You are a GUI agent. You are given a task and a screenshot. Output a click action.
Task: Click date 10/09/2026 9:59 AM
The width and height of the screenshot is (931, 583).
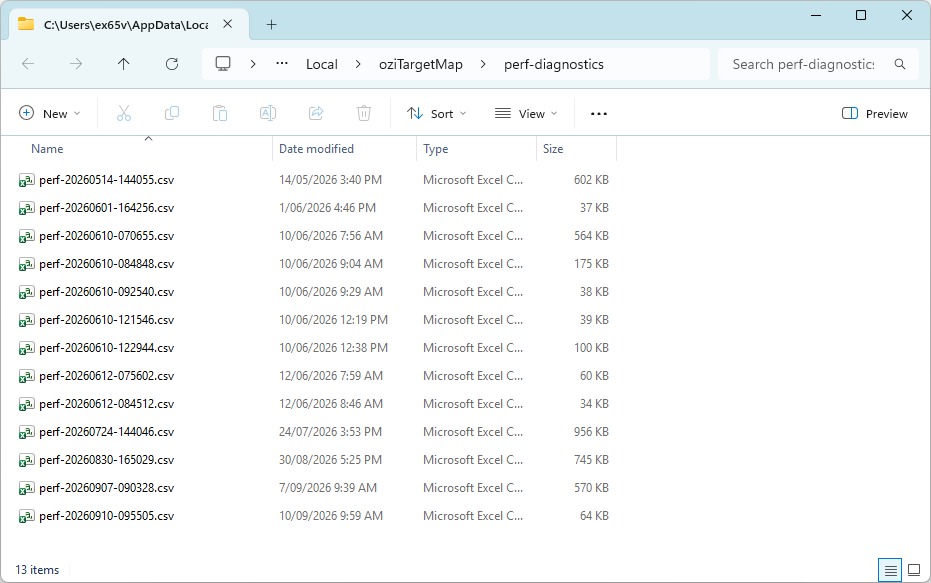[331, 516]
